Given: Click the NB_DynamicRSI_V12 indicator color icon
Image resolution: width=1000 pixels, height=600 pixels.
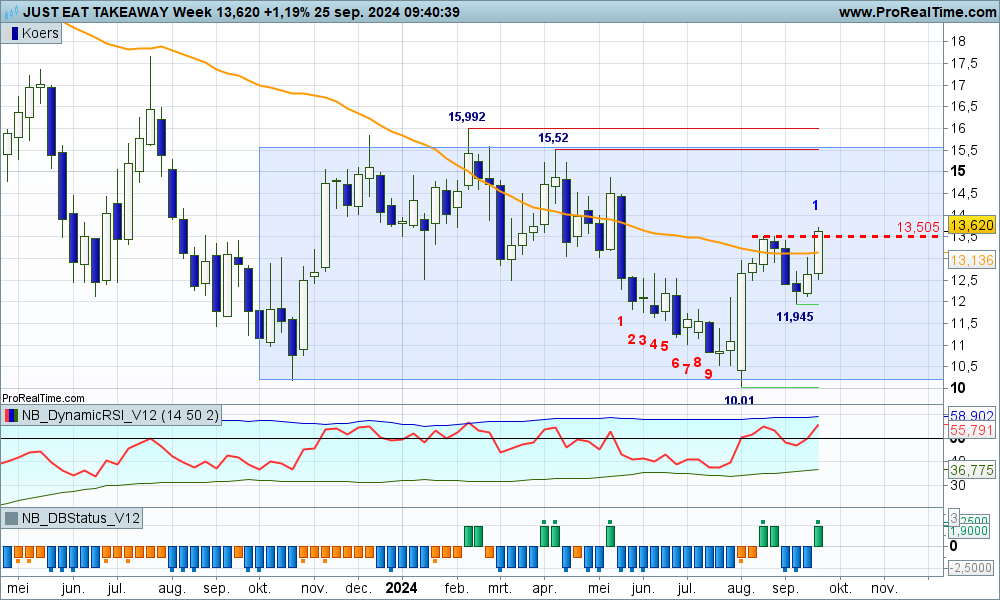Looking at the screenshot, I should [x=11, y=415].
